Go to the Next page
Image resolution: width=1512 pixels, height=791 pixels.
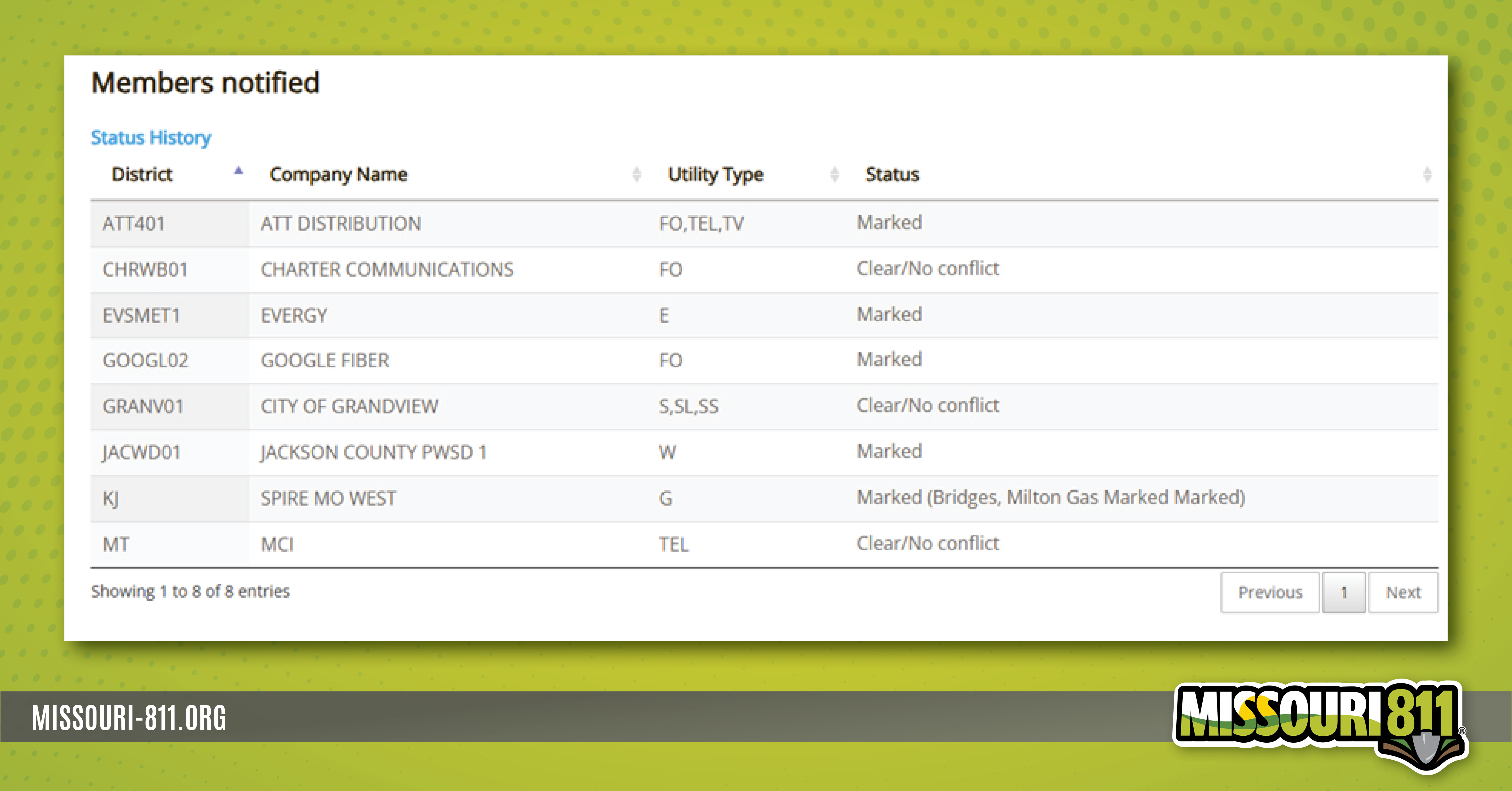pyautogui.click(x=1403, y=592)
